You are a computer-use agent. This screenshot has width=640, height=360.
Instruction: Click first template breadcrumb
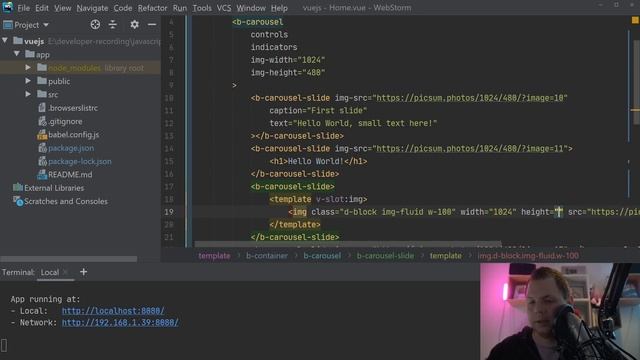tap(214, 256)
